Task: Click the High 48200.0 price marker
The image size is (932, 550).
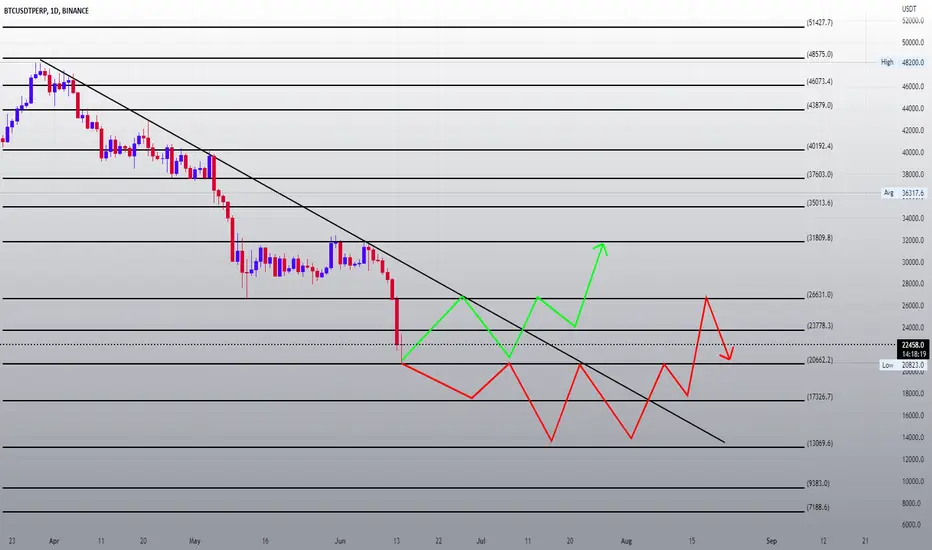Action: 903,62
